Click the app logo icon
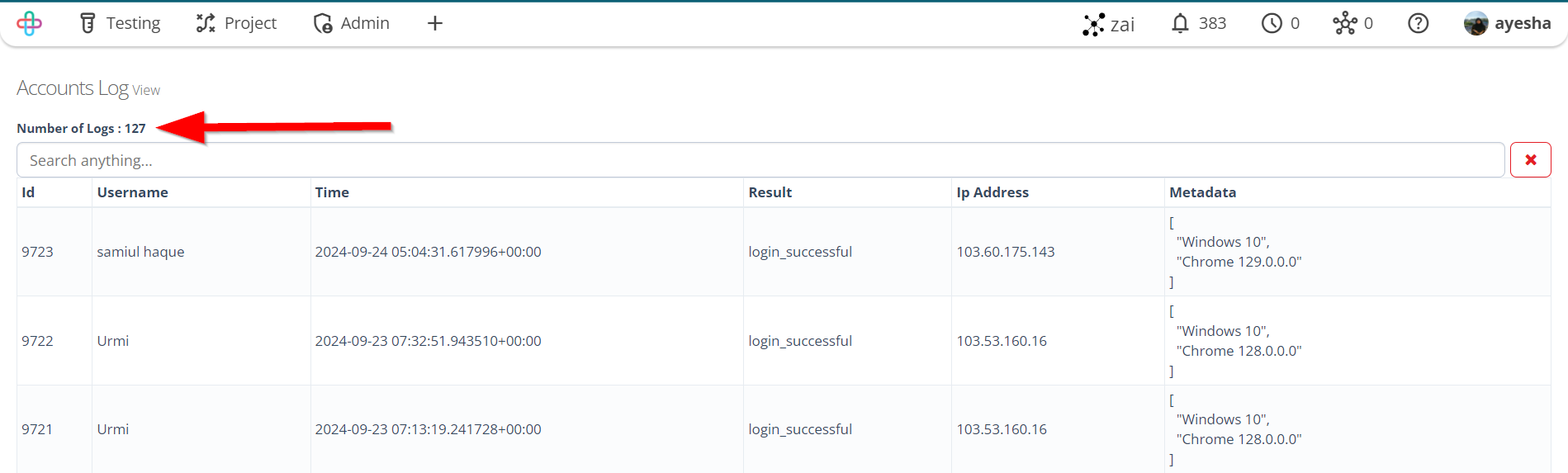This screenshot has height=473, width=1568. pos(29,23)
